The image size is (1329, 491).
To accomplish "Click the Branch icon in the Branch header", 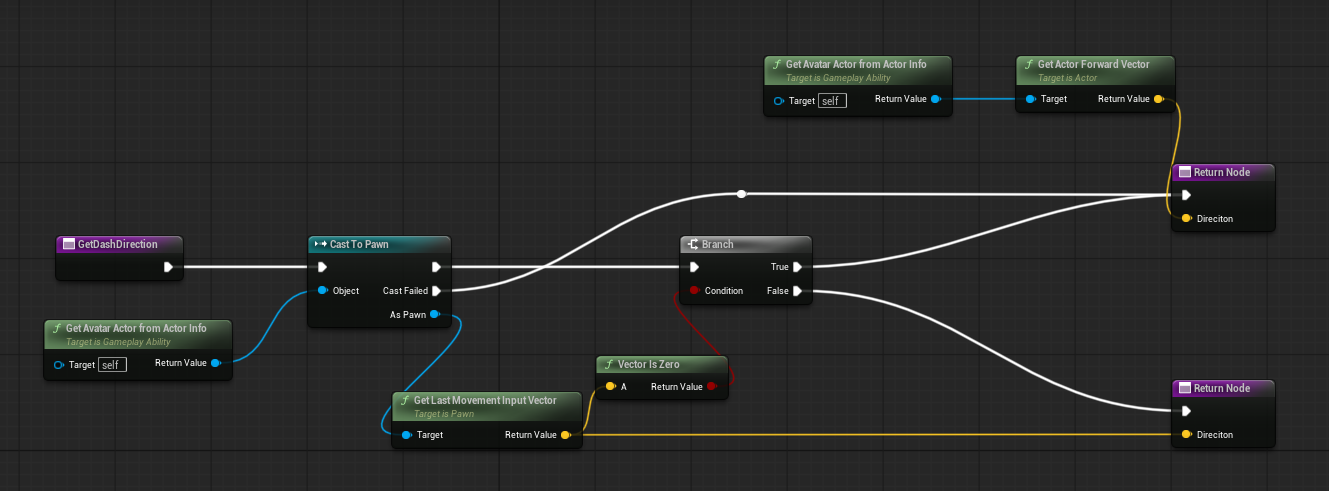I will [692, 244].
